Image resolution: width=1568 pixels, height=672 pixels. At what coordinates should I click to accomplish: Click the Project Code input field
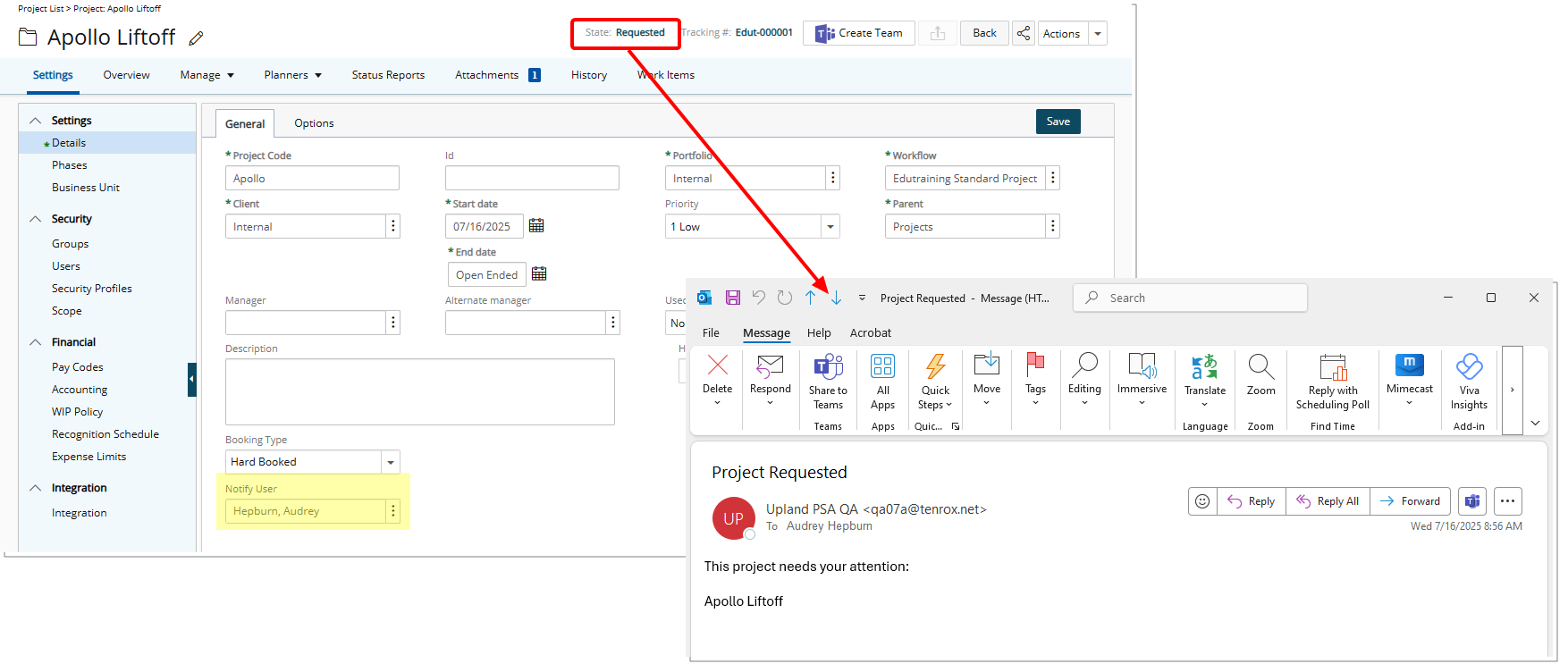point(312,179)
